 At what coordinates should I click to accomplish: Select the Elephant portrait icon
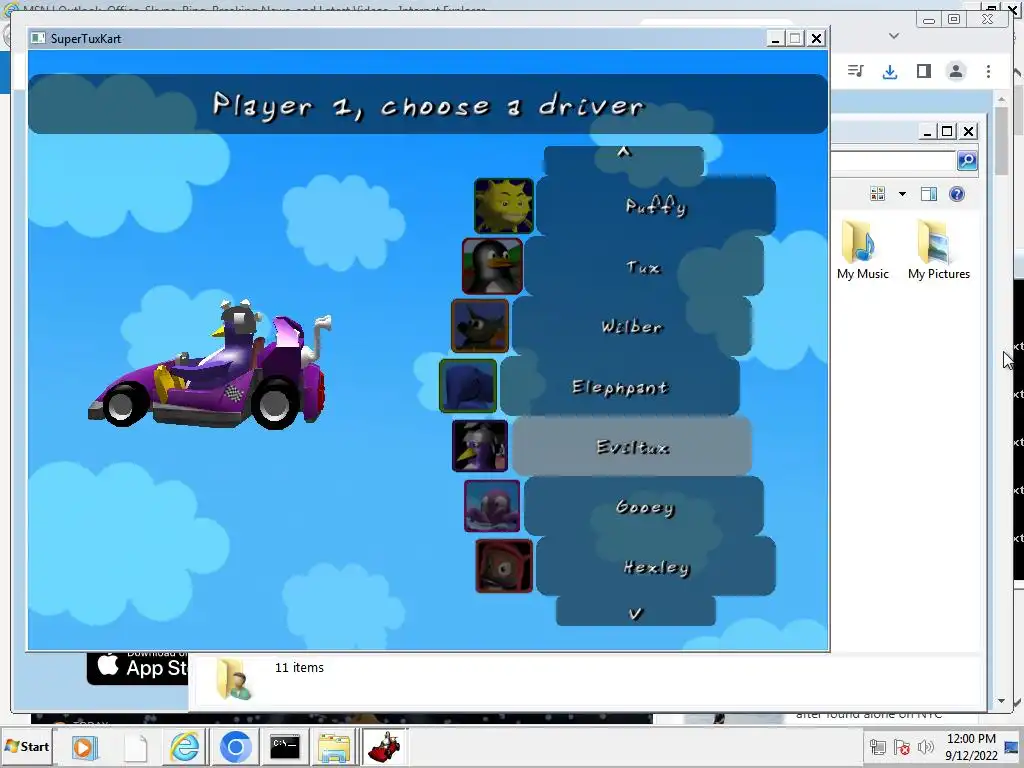[468, 386]
